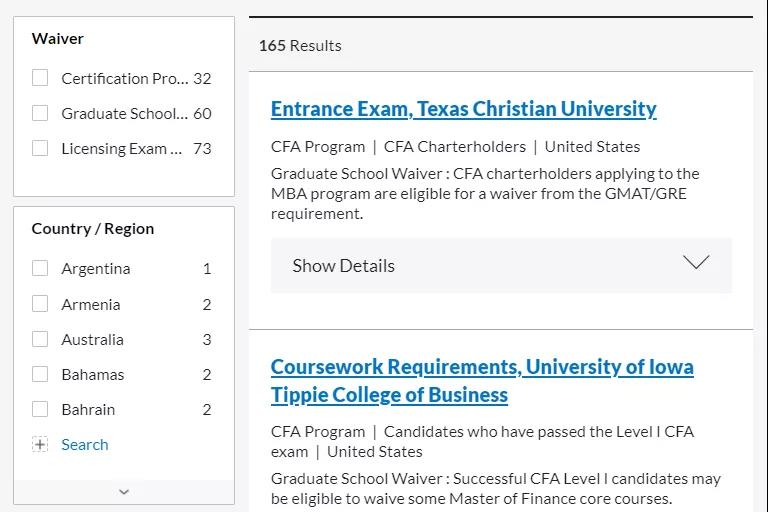Viewport: 768px width, 512px height.
Task: Enable the Bahamas country filter
Action: [x=40, y=374]
